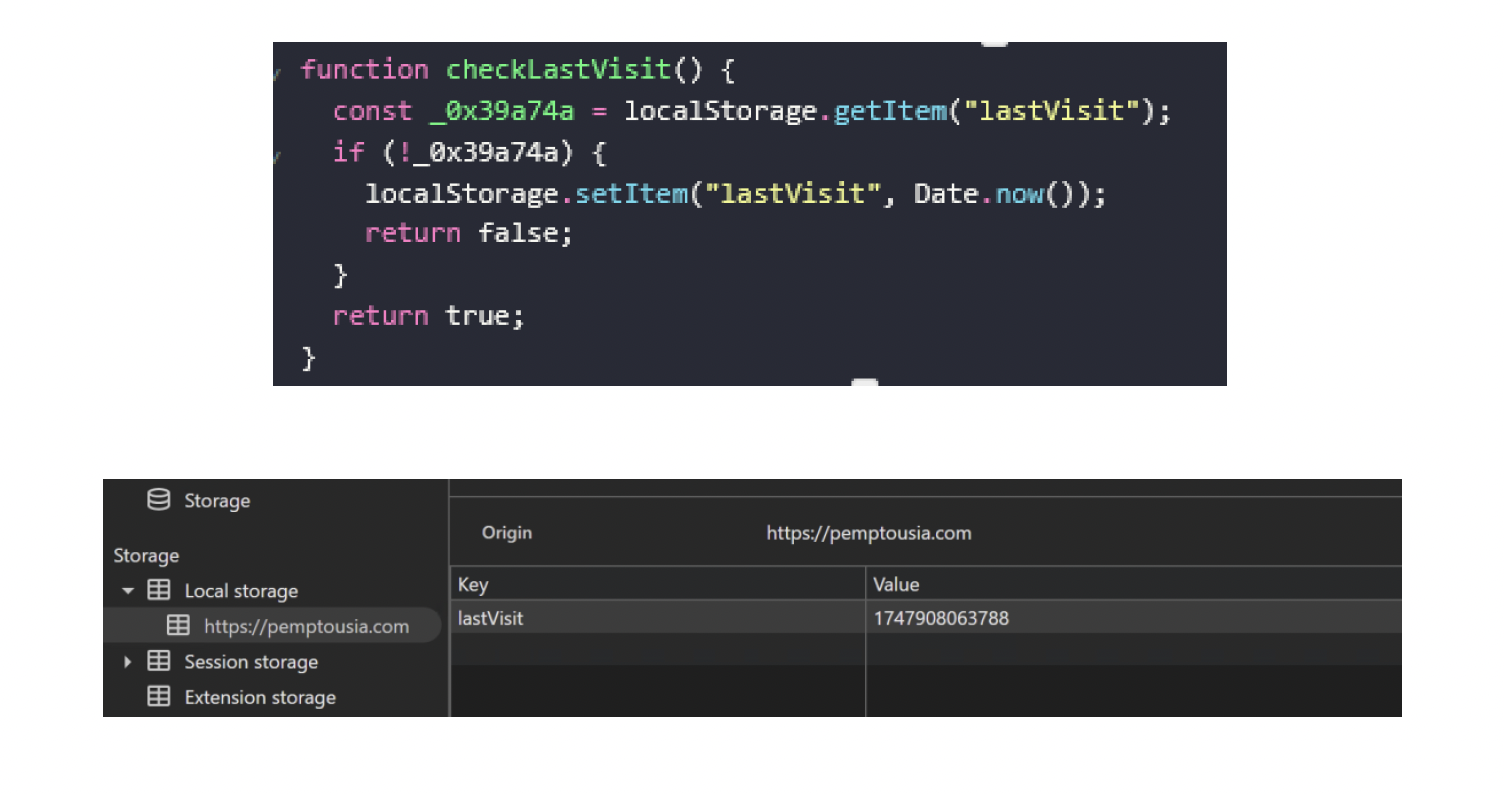Sort by the Key column header
Image resolution: width=1504 pixels, height=794 pixels.
[473, 584]
